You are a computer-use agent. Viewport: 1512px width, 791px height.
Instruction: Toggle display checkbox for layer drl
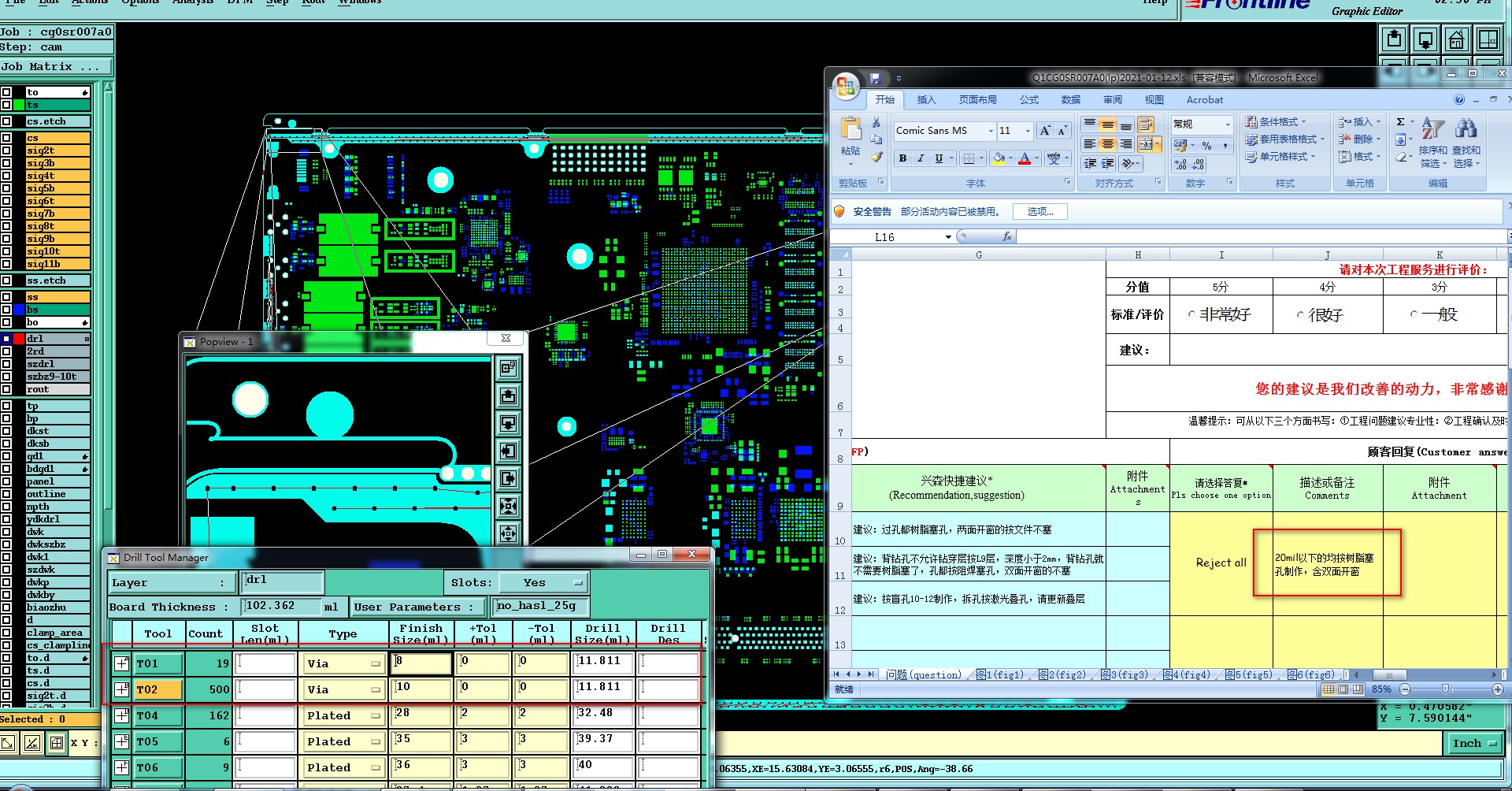6,339
